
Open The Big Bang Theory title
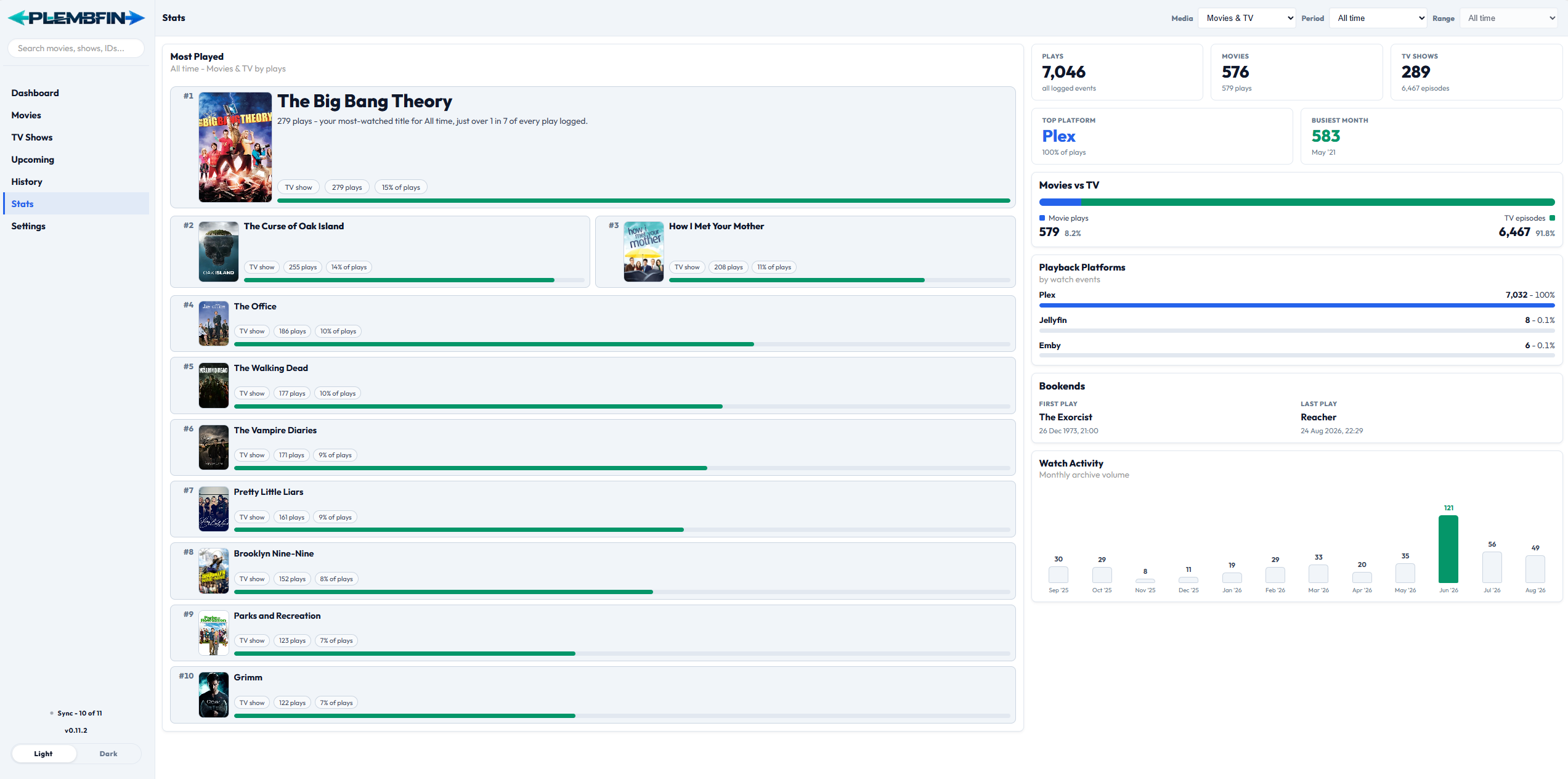[x=365, y=101]
